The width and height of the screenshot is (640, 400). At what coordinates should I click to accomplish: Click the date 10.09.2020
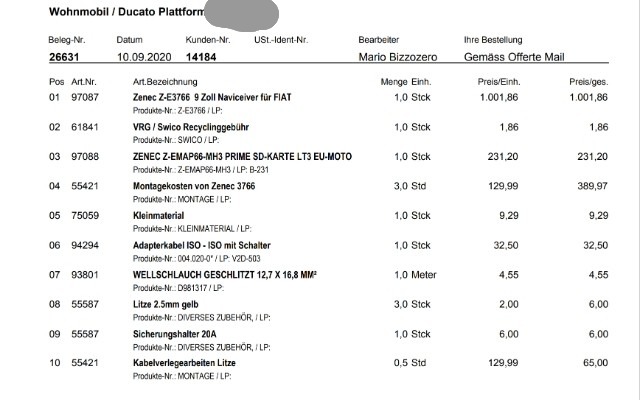(142, 56)
